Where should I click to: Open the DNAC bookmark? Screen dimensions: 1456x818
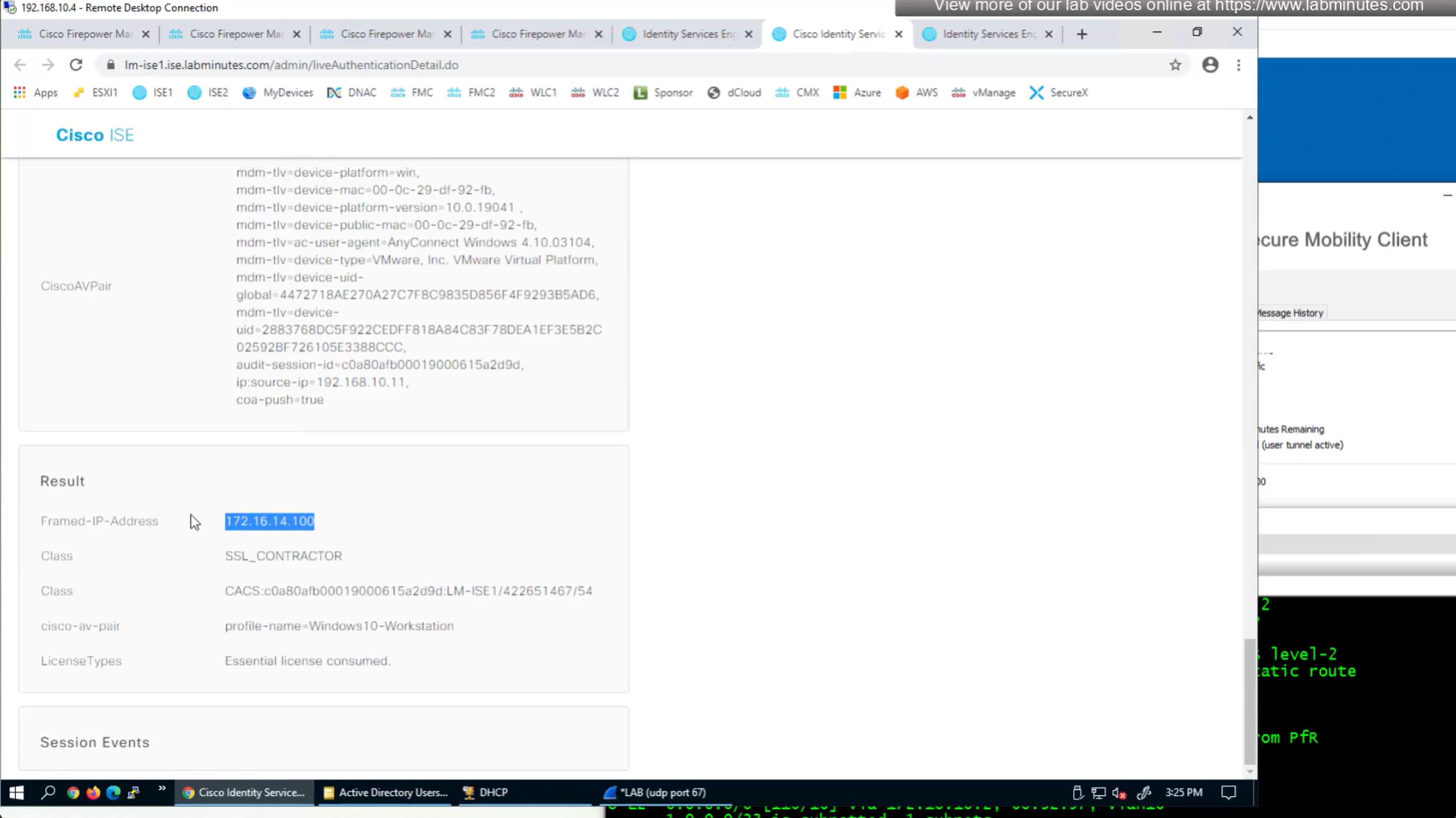point(352,92)
